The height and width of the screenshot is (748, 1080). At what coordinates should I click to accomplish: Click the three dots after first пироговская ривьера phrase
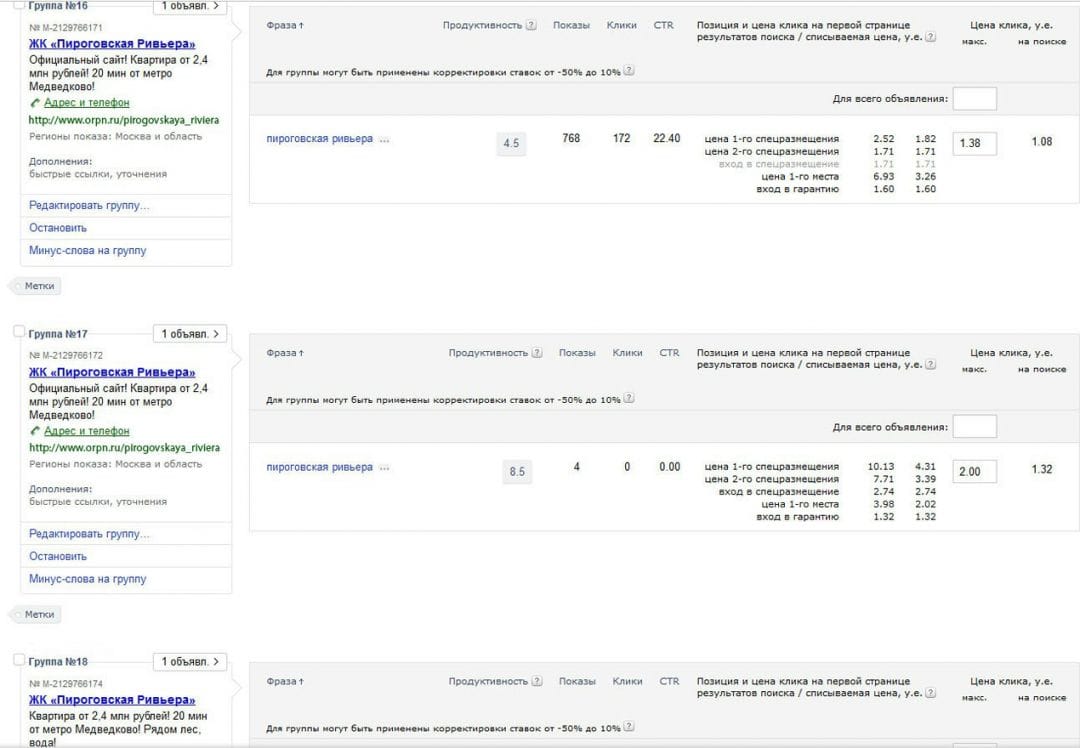(x=384, y=140)
